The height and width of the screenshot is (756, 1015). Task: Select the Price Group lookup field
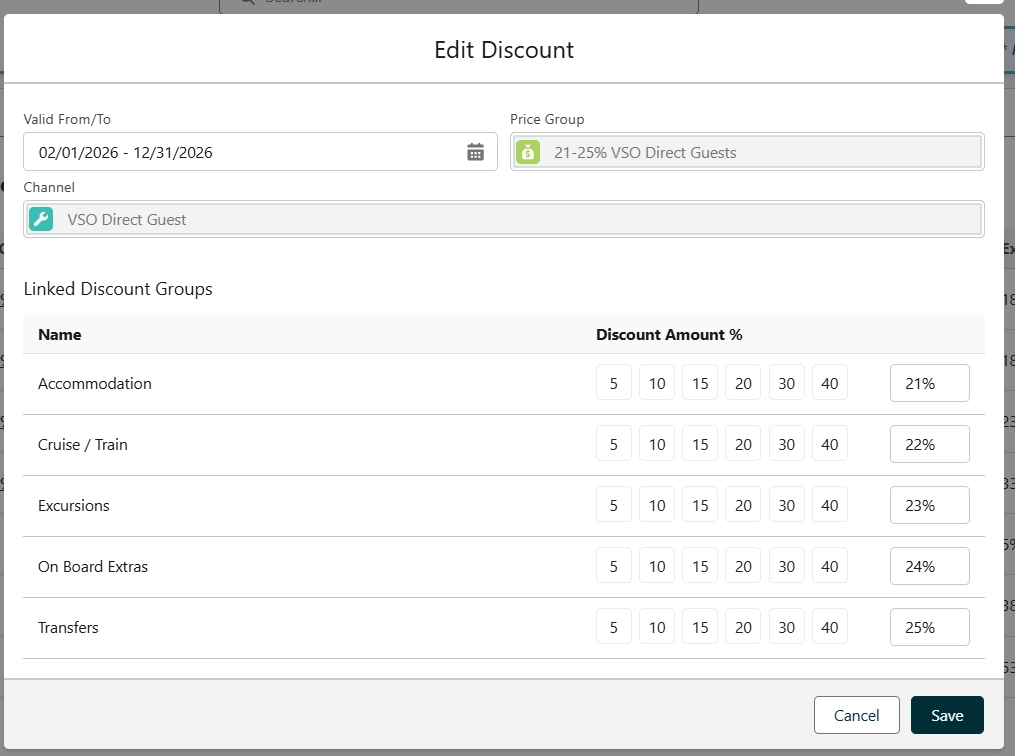pyautogui.click(x=760, y=152)
